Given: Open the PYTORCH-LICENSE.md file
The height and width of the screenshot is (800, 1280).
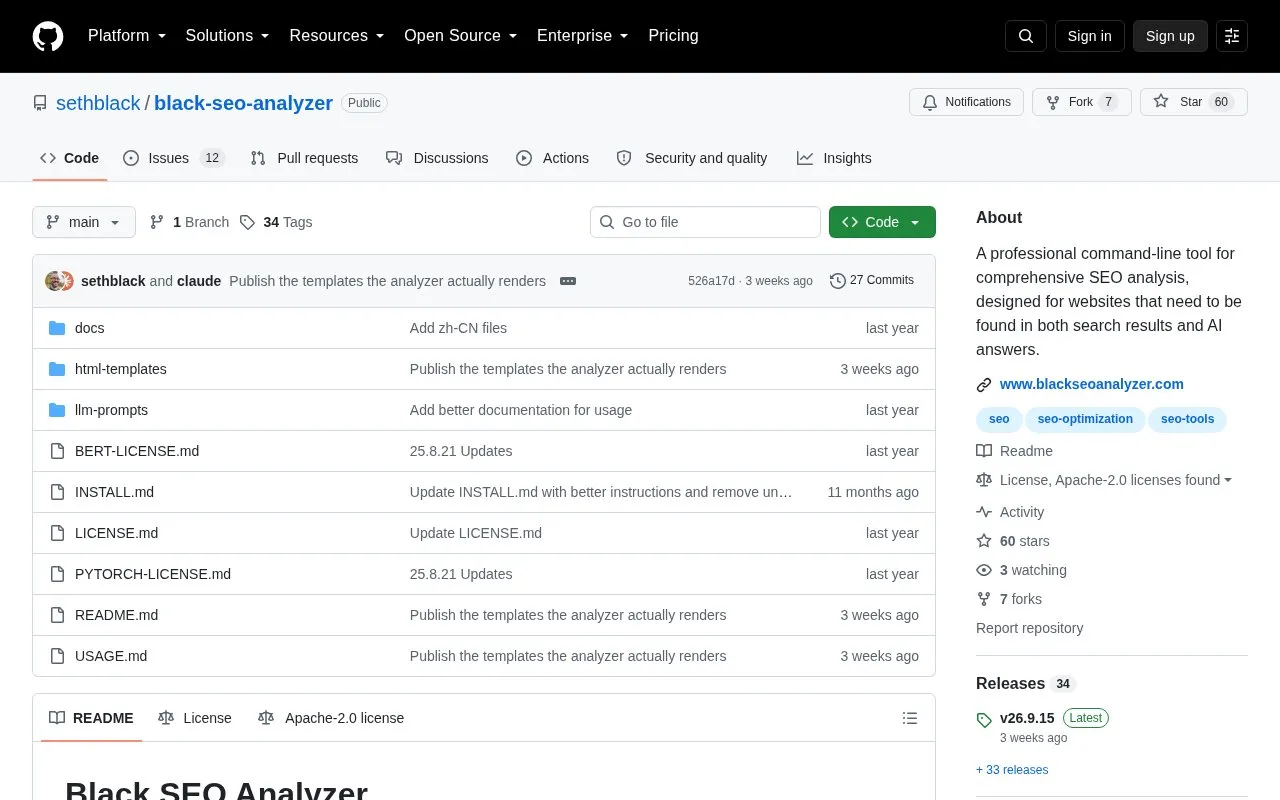Looking at the screenshot, I should (153, 574).
